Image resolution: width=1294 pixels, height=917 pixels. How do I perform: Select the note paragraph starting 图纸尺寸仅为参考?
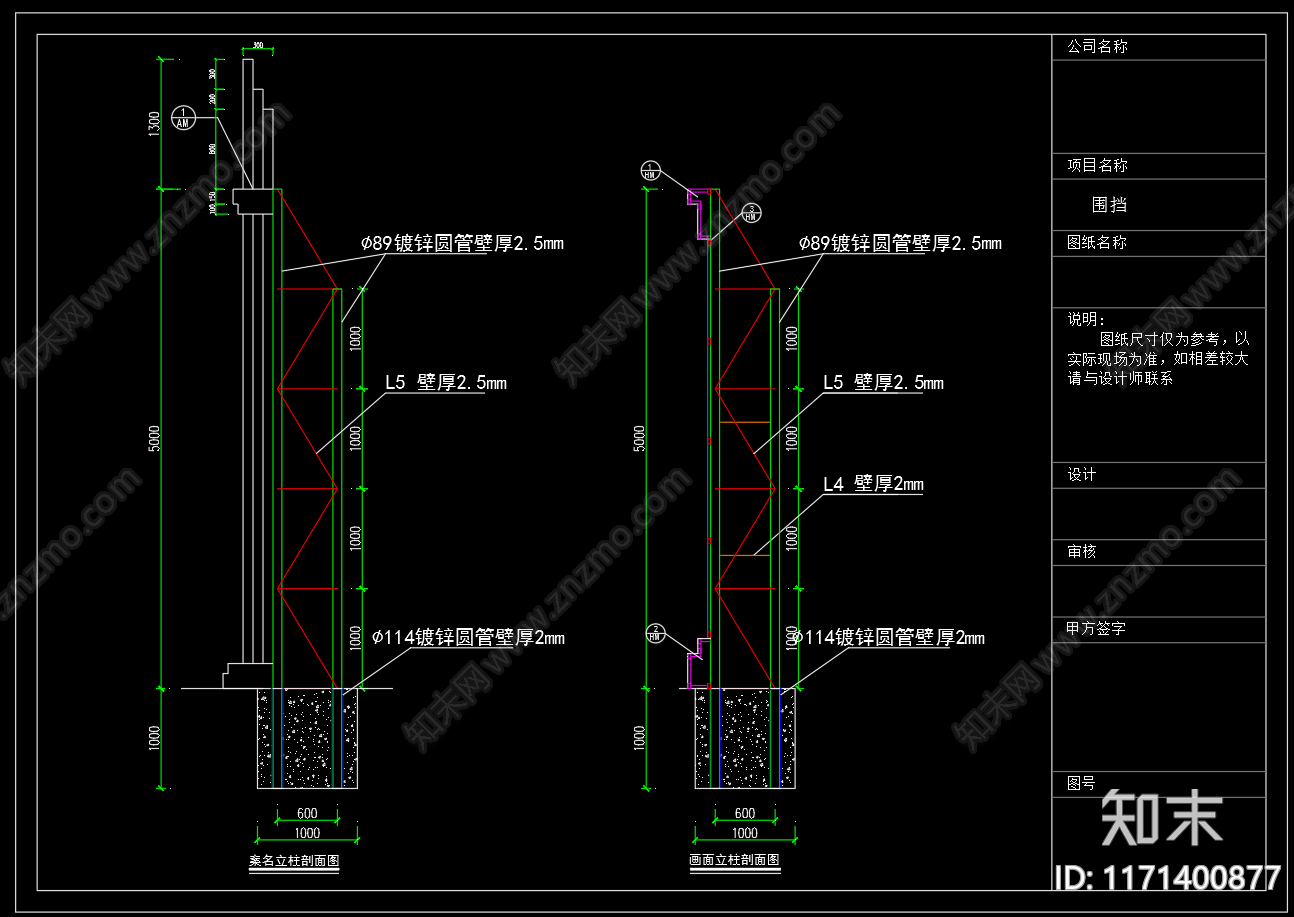[1158, 359]
